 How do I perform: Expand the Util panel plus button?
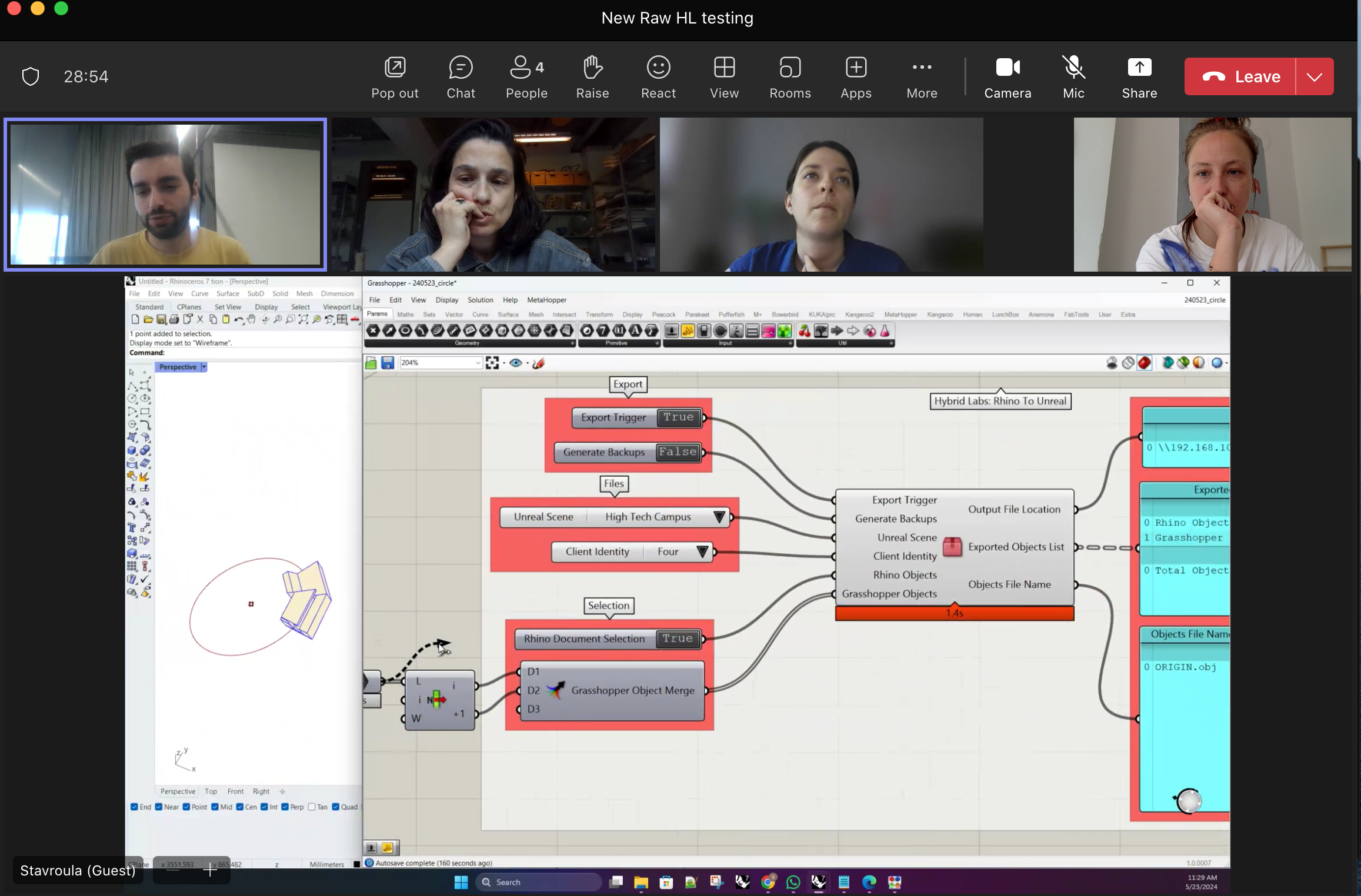(x=892, y=343)
